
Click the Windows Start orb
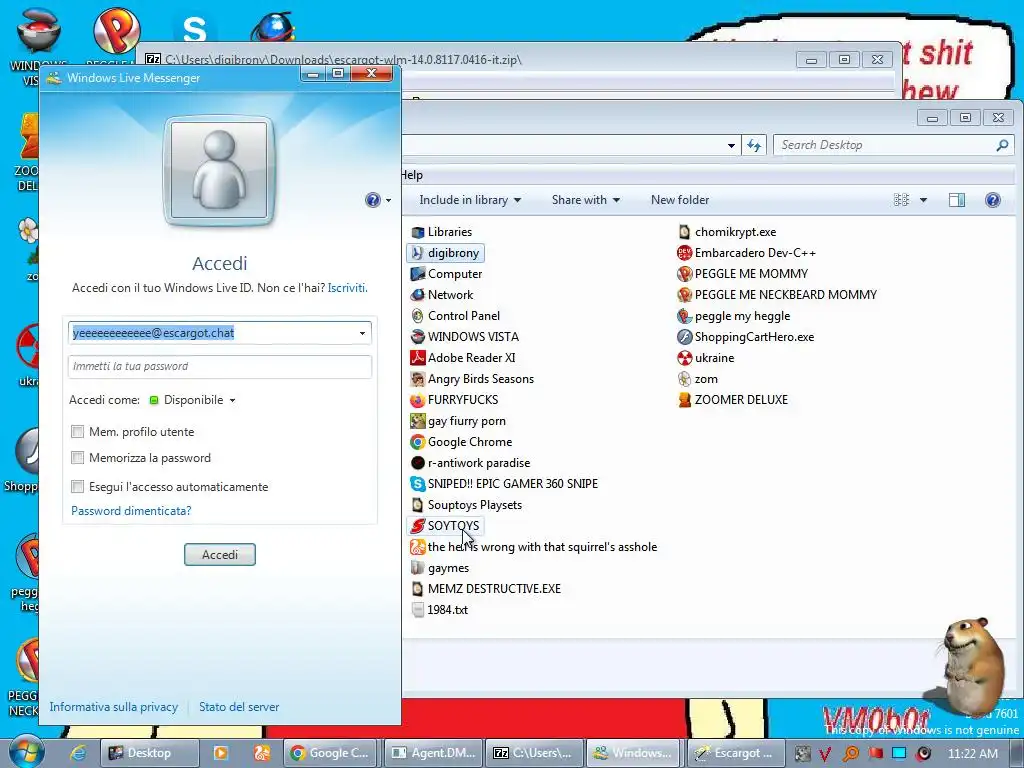[x=27, y=752]
